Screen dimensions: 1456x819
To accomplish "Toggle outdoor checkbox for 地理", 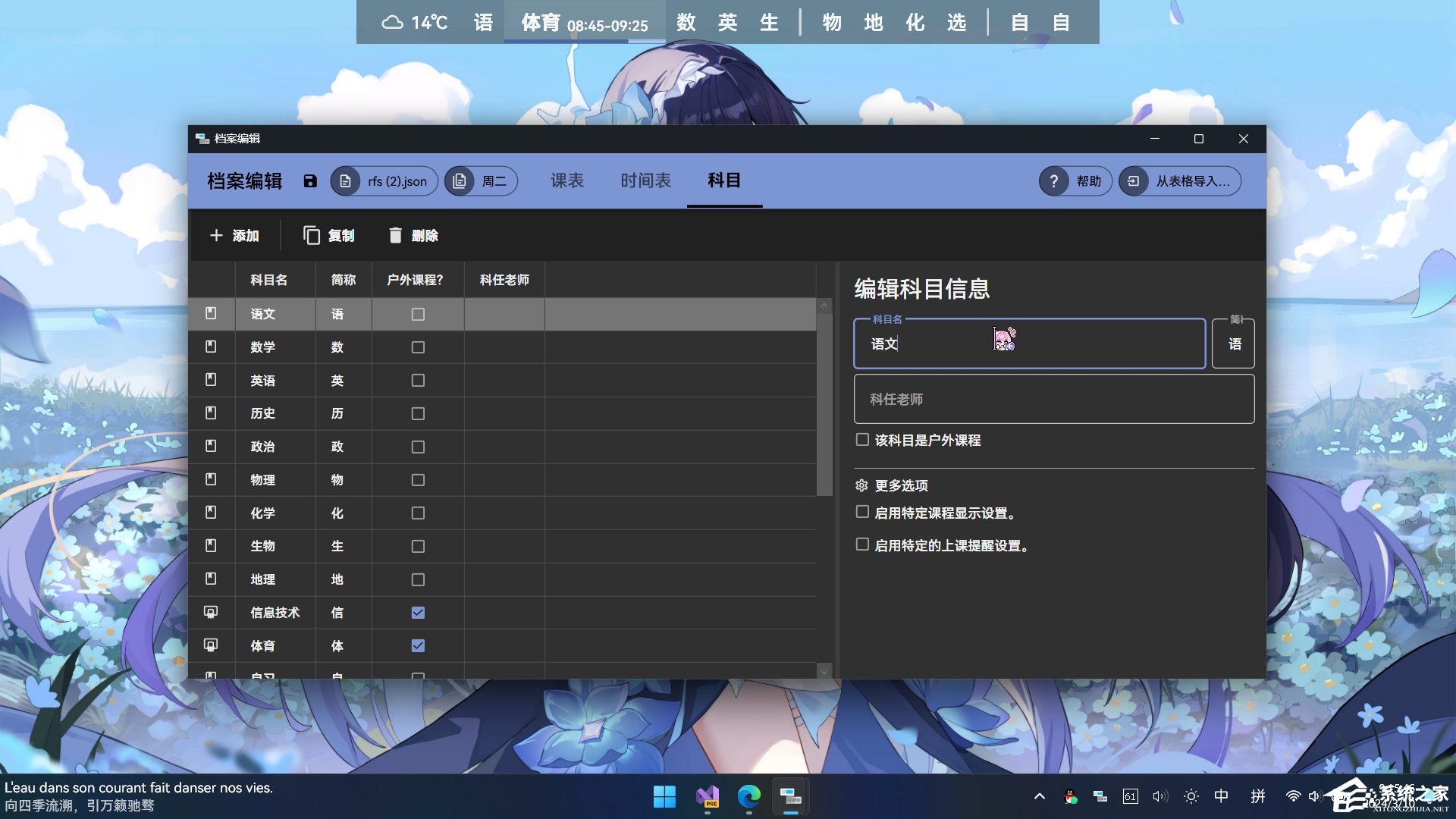I will (418, 580).
